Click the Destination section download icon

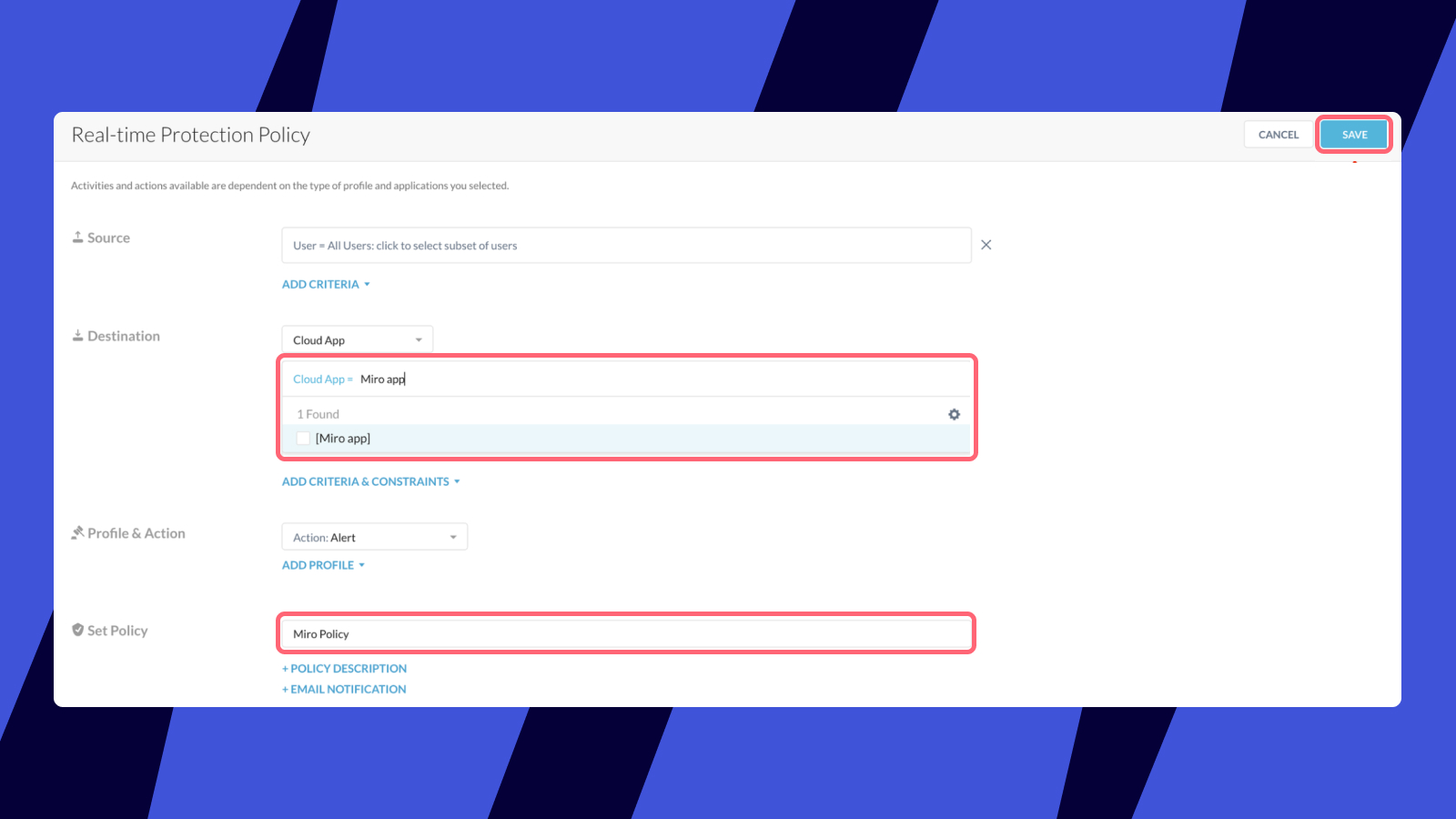78,336
